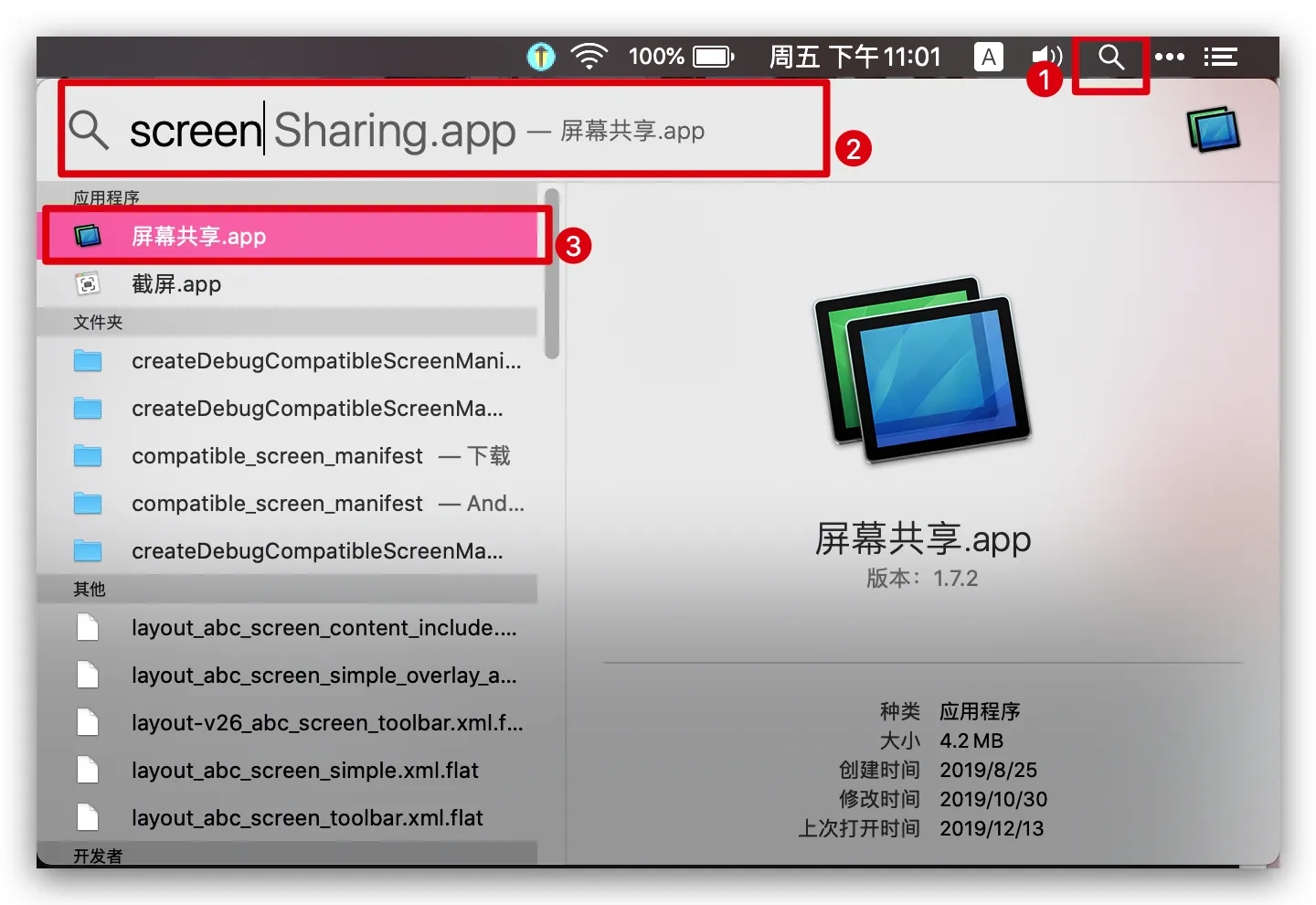This screenshot has height=905, width=1316.
Task: Open the Wi-Fi status menu
Action: coord(589,57)
